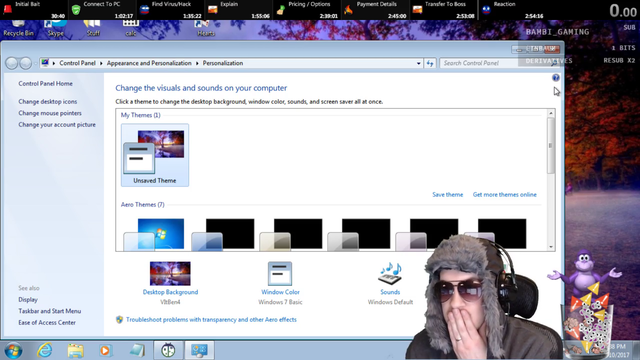Click Get more themes online link
Screen dimensions: 640x360
pos(504,195)
